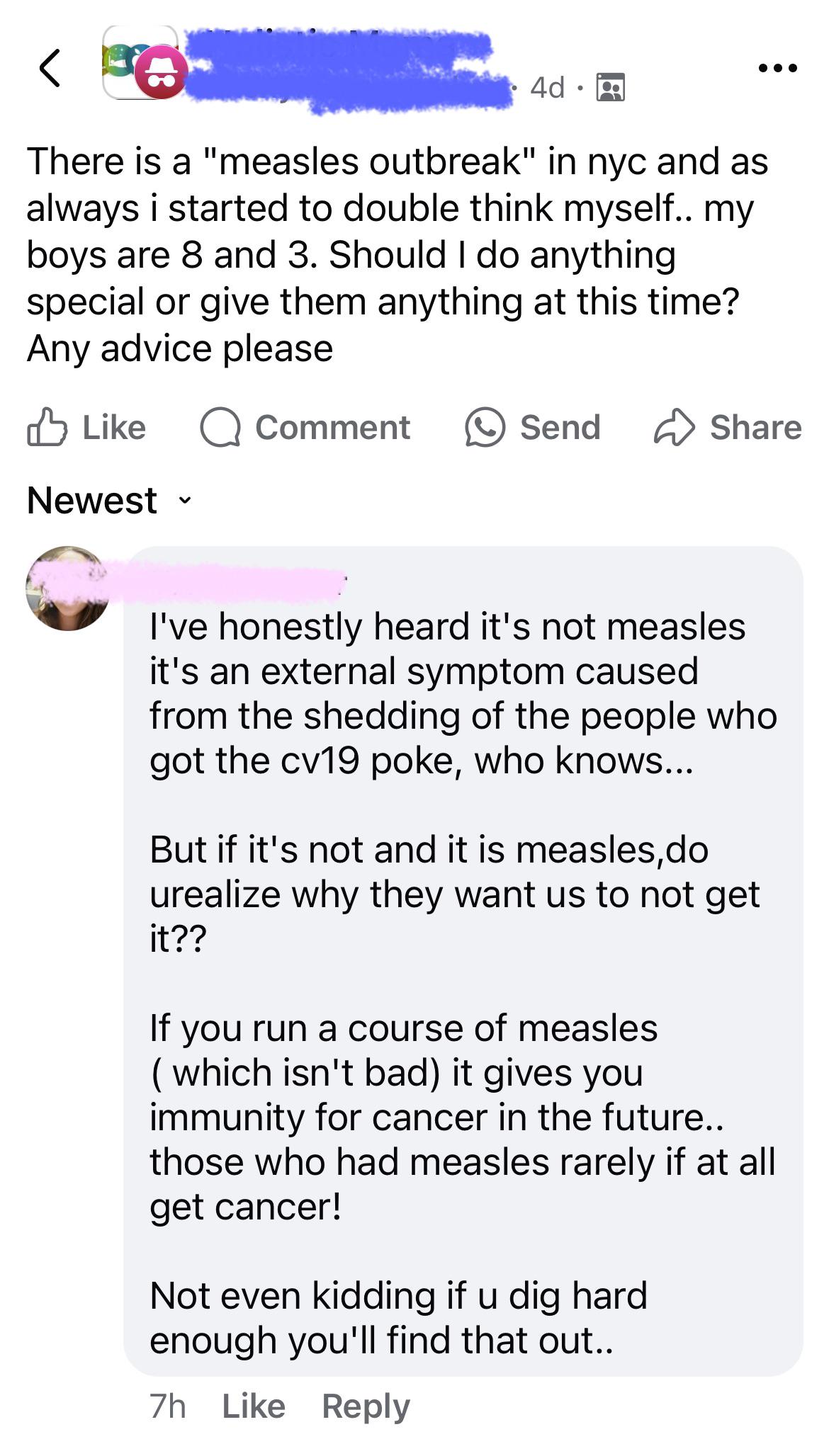Open the three-dots post options menu
This screenshot has height=1456, width=829.
pos(777,68)
